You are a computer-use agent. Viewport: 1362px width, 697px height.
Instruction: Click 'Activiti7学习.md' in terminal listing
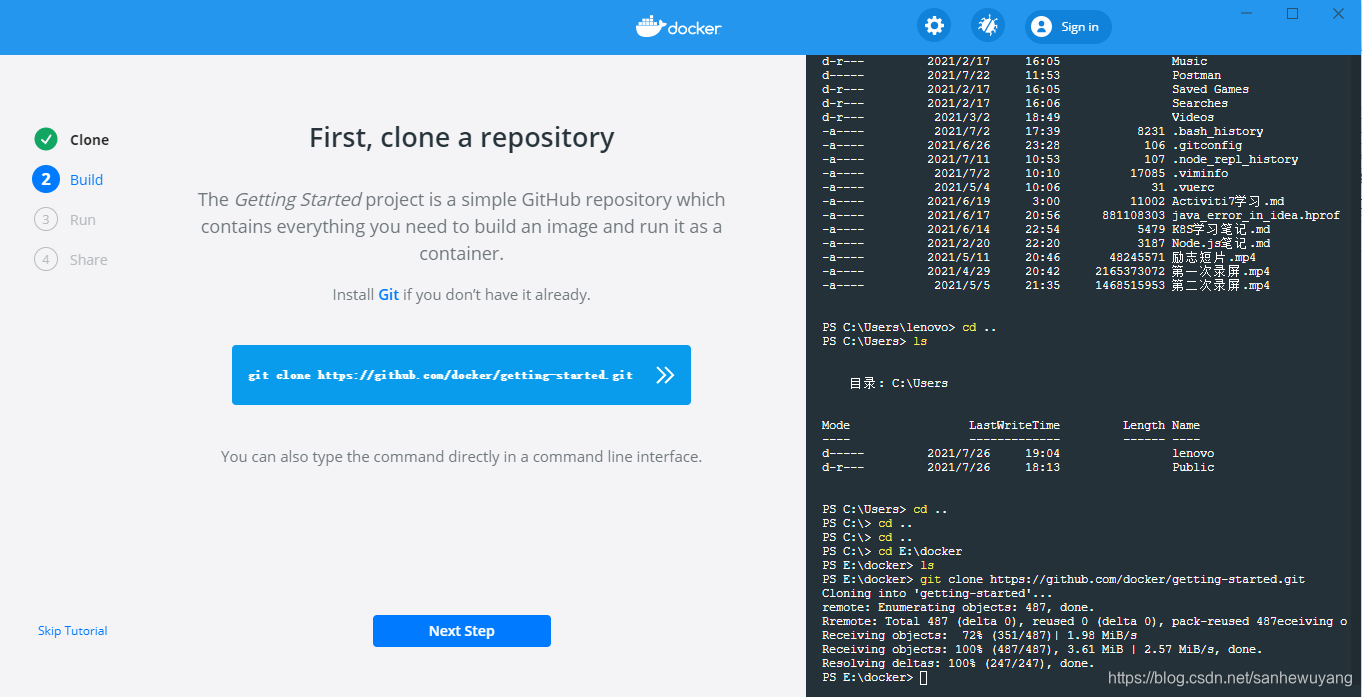pos(1228,201)
